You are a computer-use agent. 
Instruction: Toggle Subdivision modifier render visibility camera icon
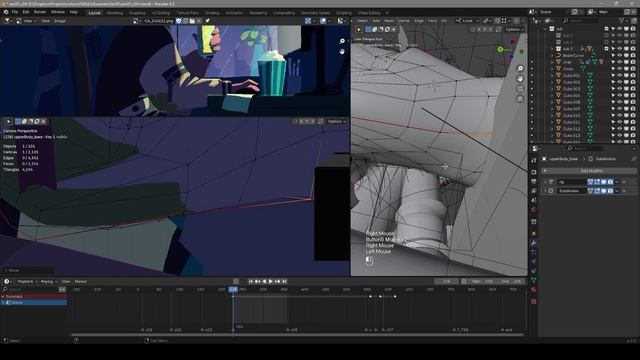610,191
